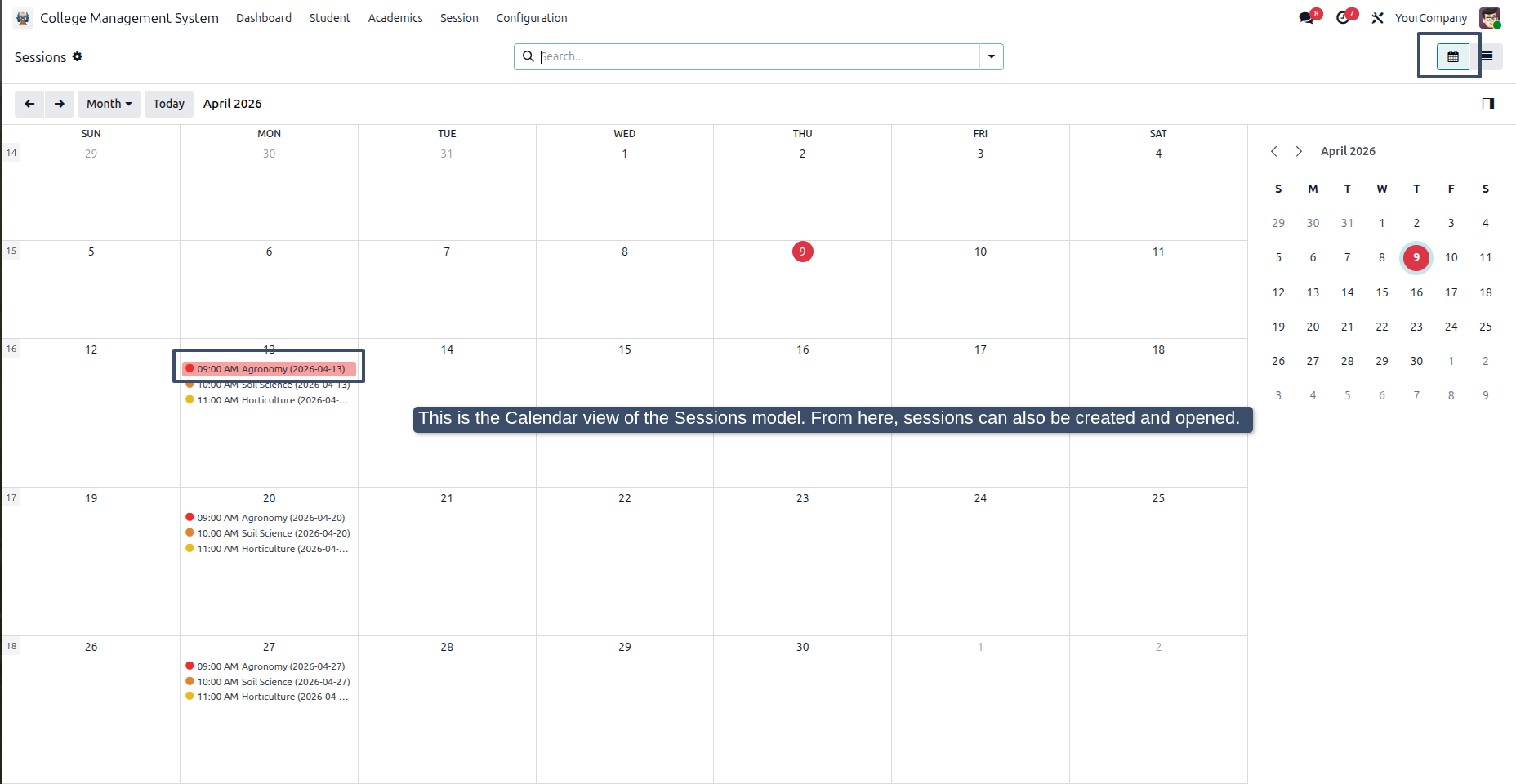This screenshot has width=1516, height=784.
Task: Select day 22 in the mini calendar
Action: coord(1382,327)
